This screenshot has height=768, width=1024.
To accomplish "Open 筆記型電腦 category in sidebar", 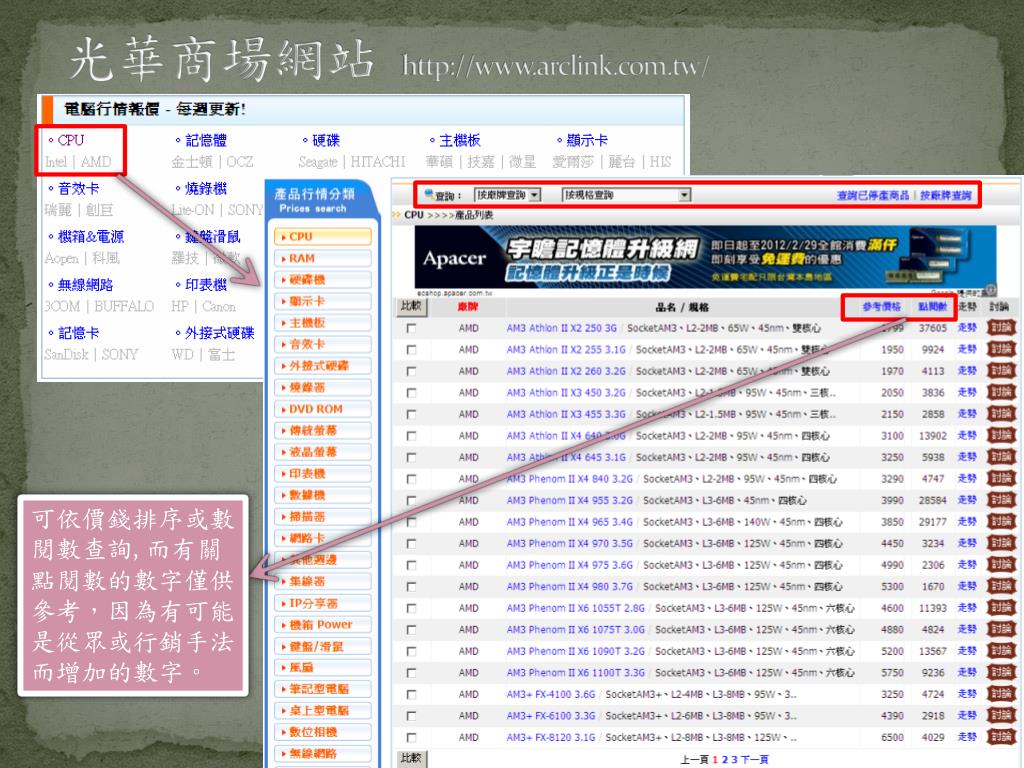I will (x=323, y=689).
